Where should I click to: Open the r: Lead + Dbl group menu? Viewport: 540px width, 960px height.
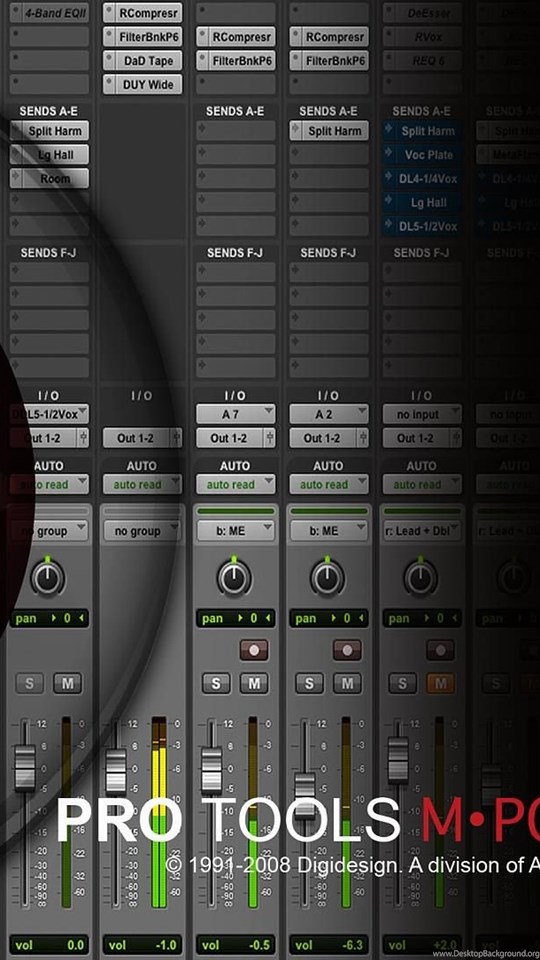tap(422, 531)
